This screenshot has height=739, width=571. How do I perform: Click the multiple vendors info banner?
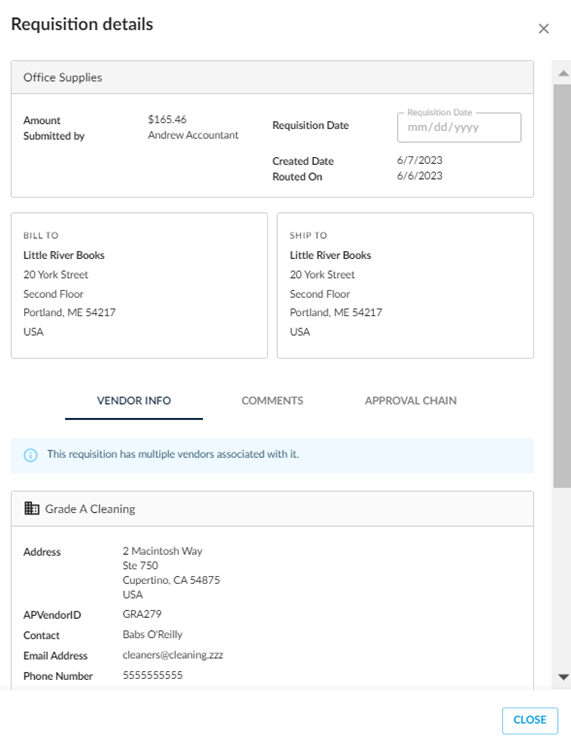coord(272,455)
